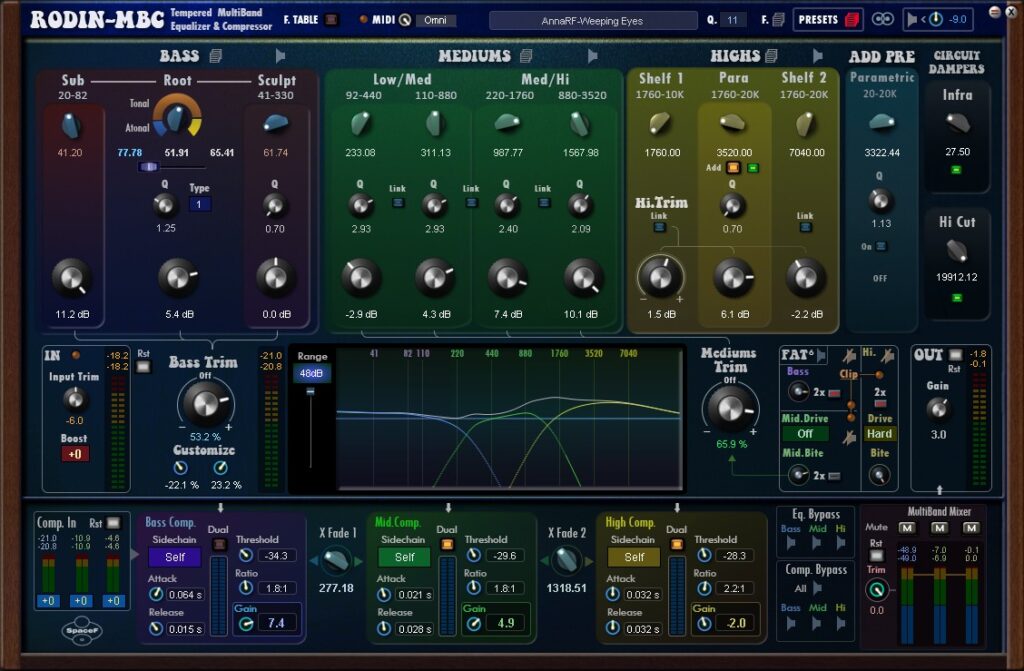This screenshot has height=671, width=1024.
Task: Click the Bass section copy icon
Action: (x=216, y=56)
